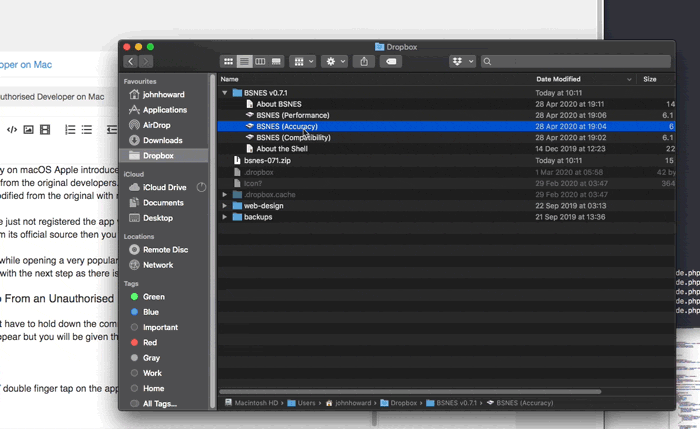Go back in Finder navigation
700x429 pixels.
point(130,62)
